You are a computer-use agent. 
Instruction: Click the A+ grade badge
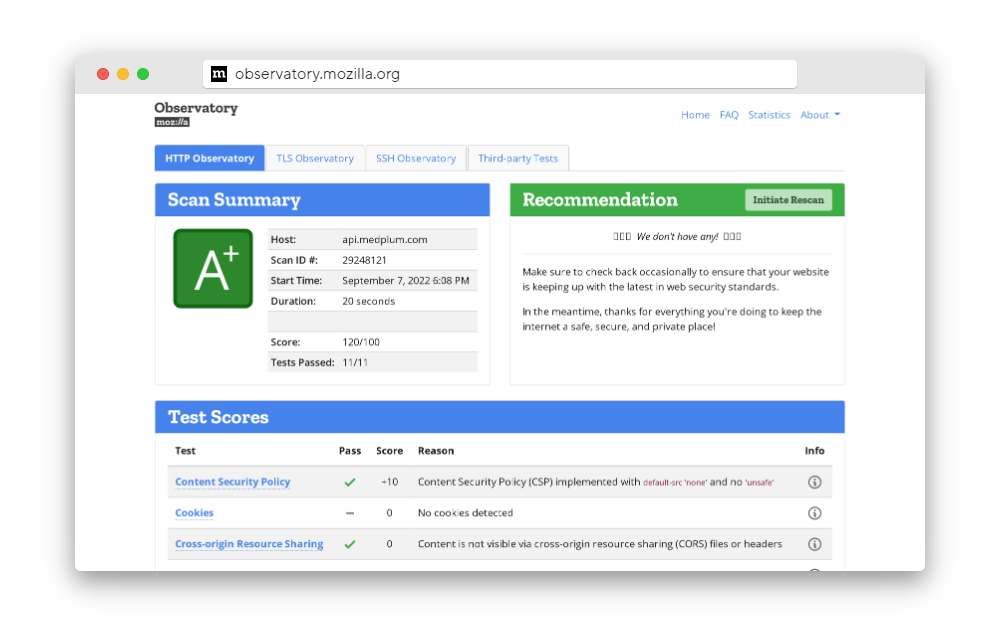213,268
